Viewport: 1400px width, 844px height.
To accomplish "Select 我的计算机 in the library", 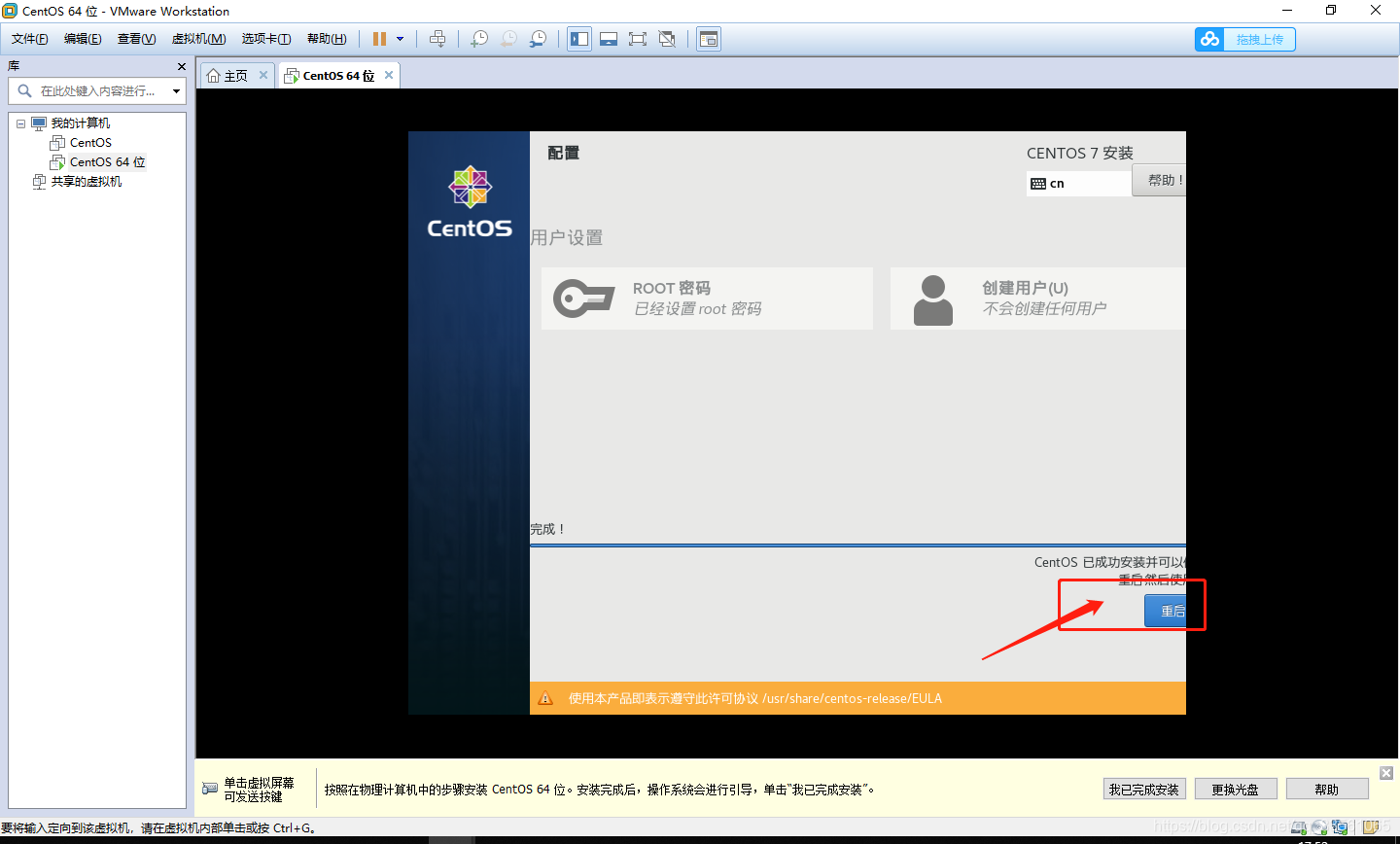I will pyautogui.click(x=80, y=123).
